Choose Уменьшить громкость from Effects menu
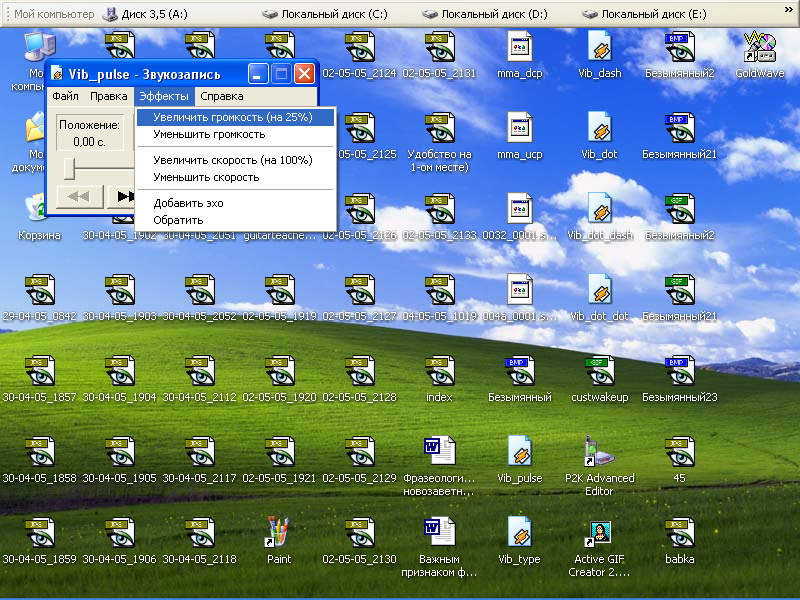Screen dimensions: 800x600 click(235, 135)
